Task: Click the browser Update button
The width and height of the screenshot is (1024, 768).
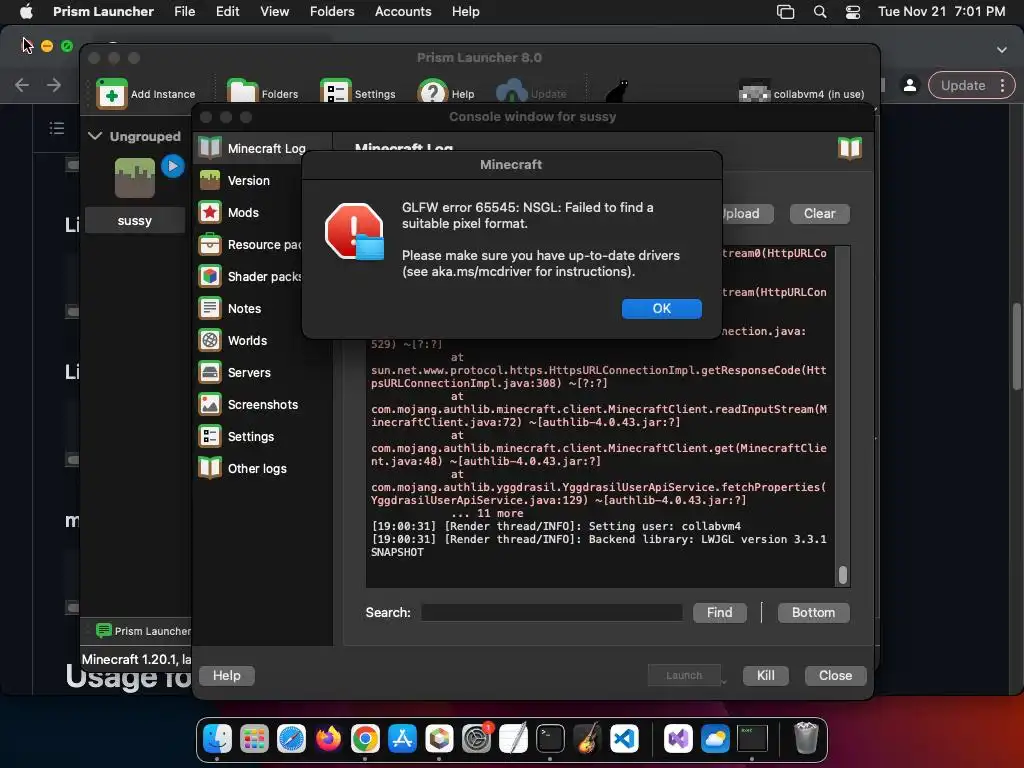Action: 963,86
